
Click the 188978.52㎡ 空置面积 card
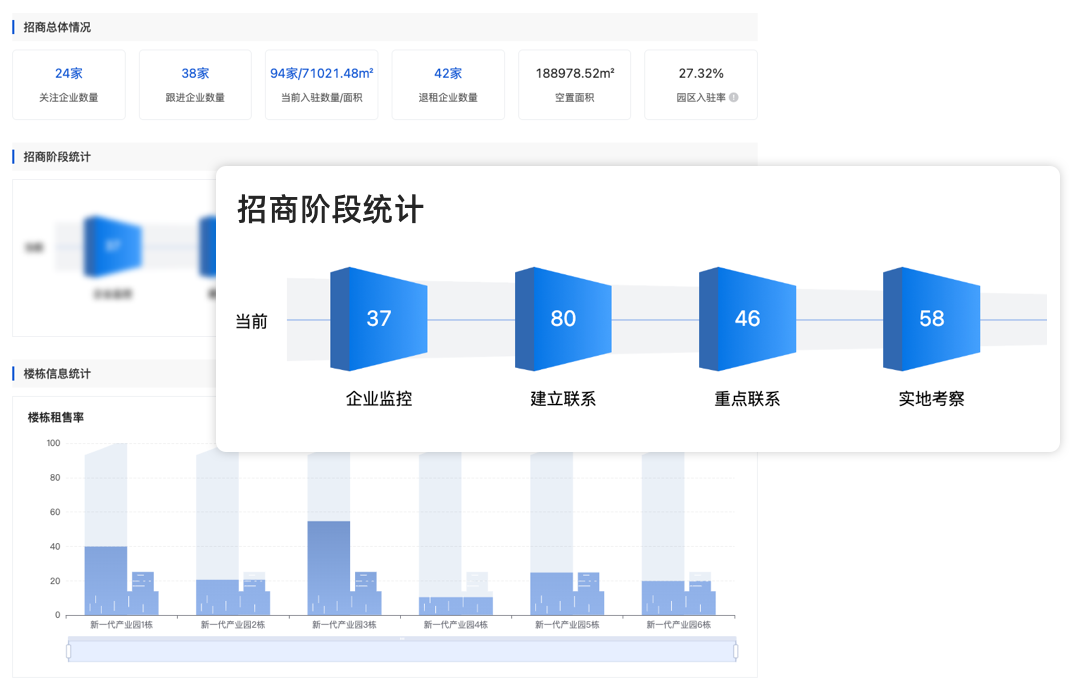point(574,84)
